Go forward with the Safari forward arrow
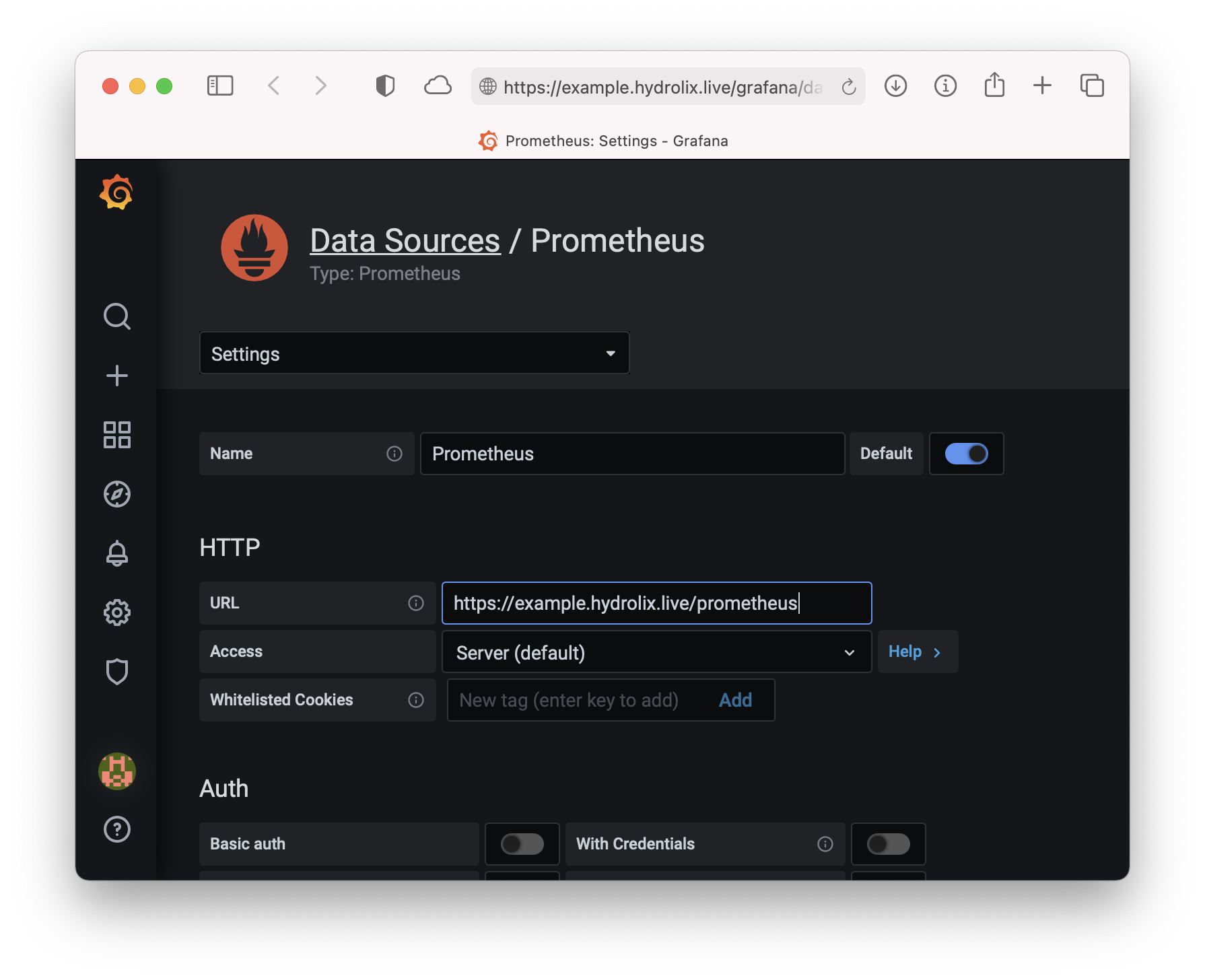Image resolution: width=1205 pixels, height=980 pixels. (x=321, y=86)
